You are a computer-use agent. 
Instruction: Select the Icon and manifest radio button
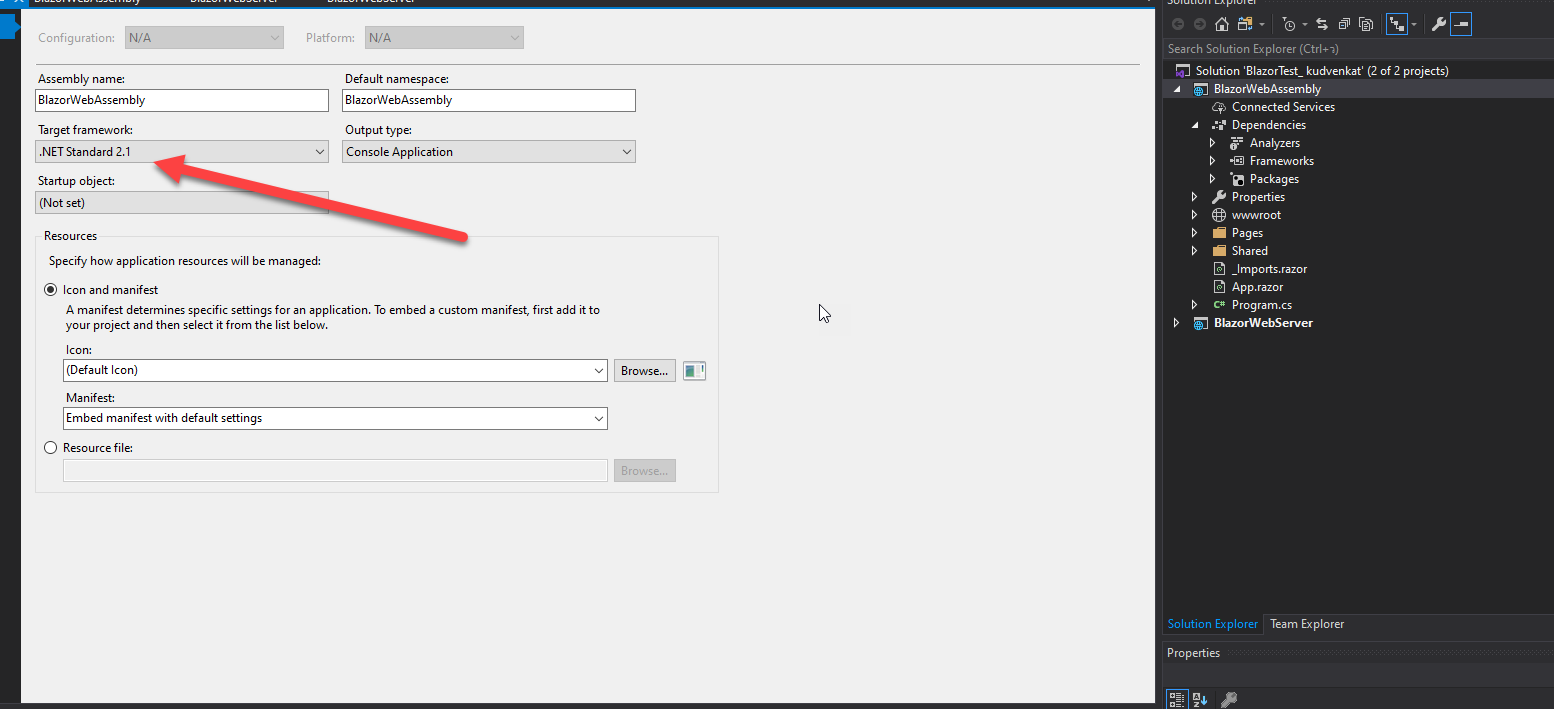pyautogui.click(x=50, y=289)
